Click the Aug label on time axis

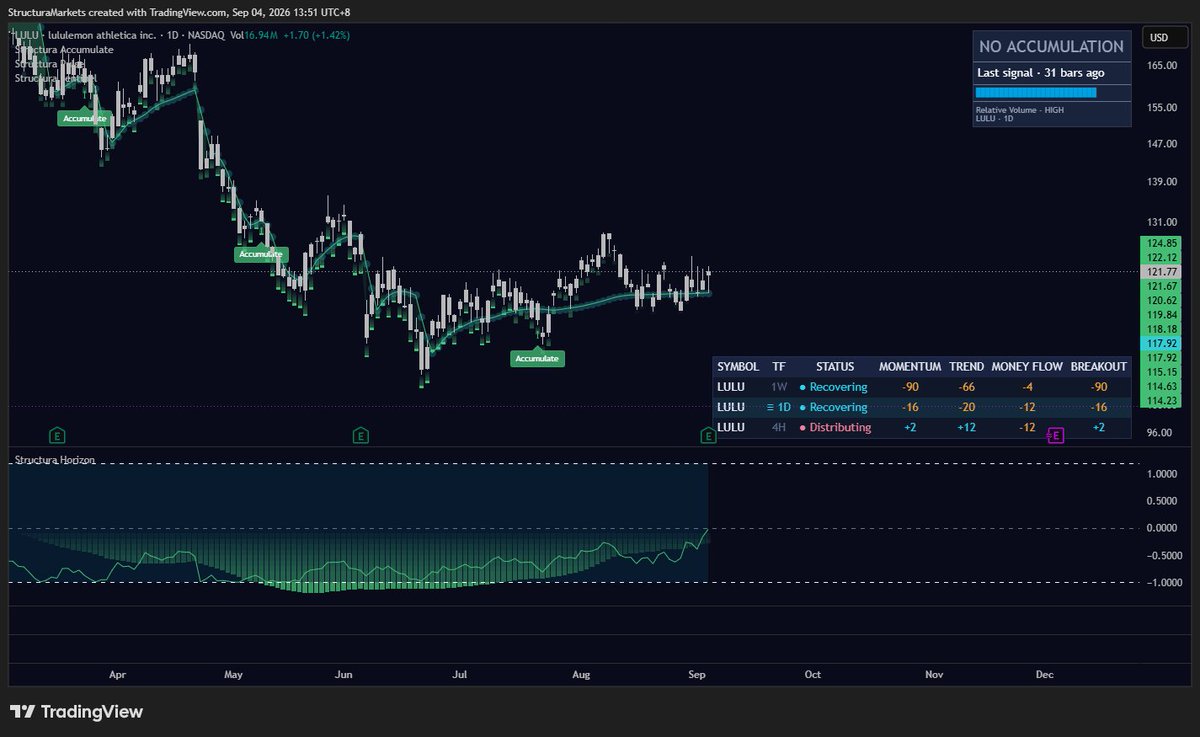tap(581, 674)
